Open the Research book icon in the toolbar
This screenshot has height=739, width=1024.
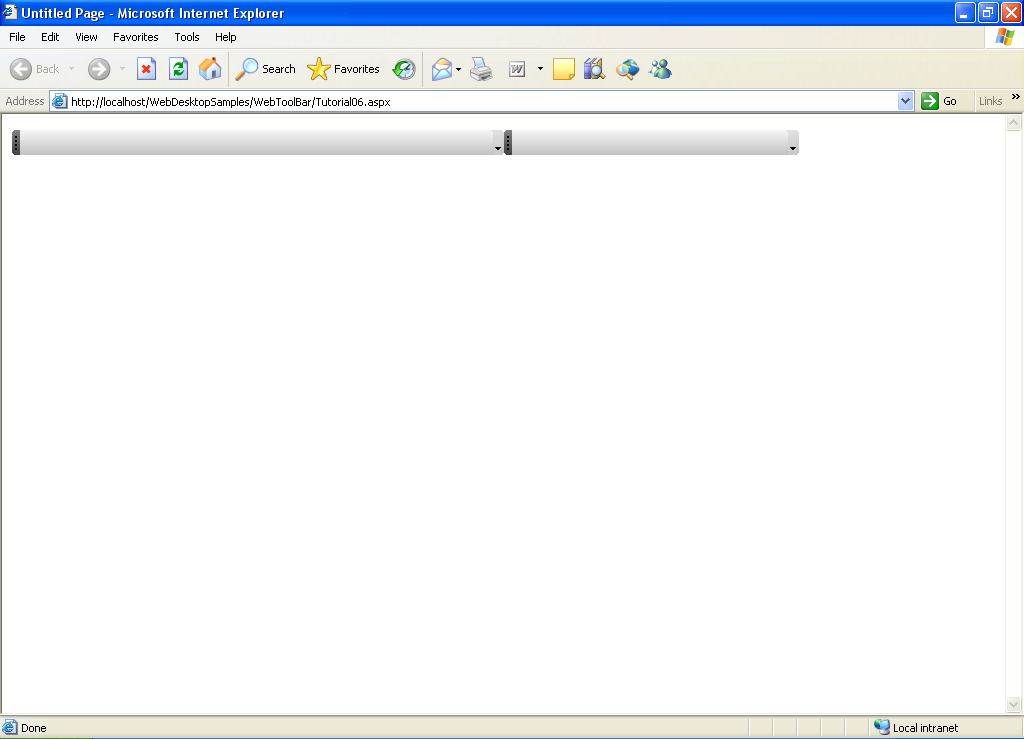coord(594,69)
